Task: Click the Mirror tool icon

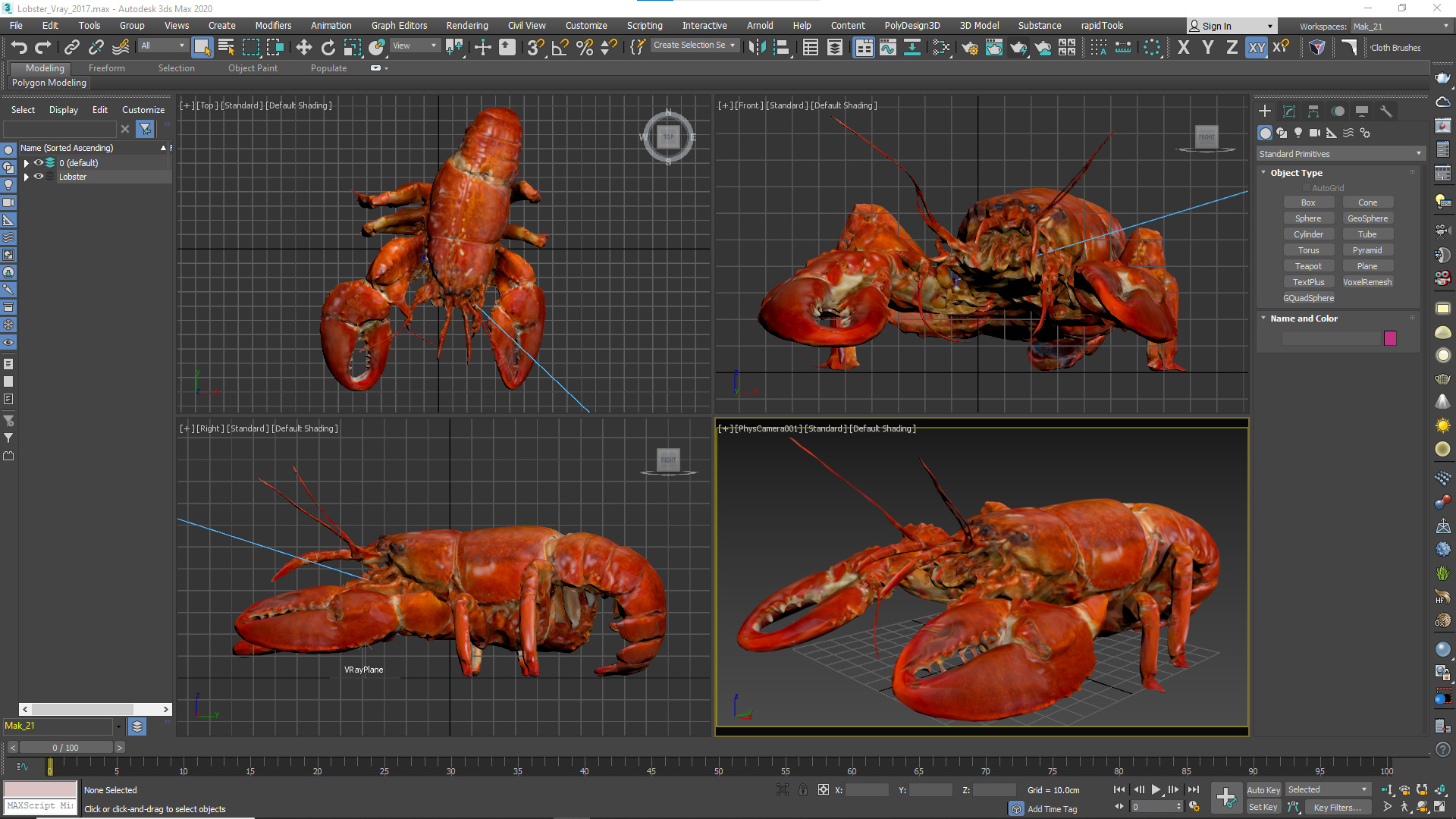Action: pyautogui.click(x=757, y=48)
